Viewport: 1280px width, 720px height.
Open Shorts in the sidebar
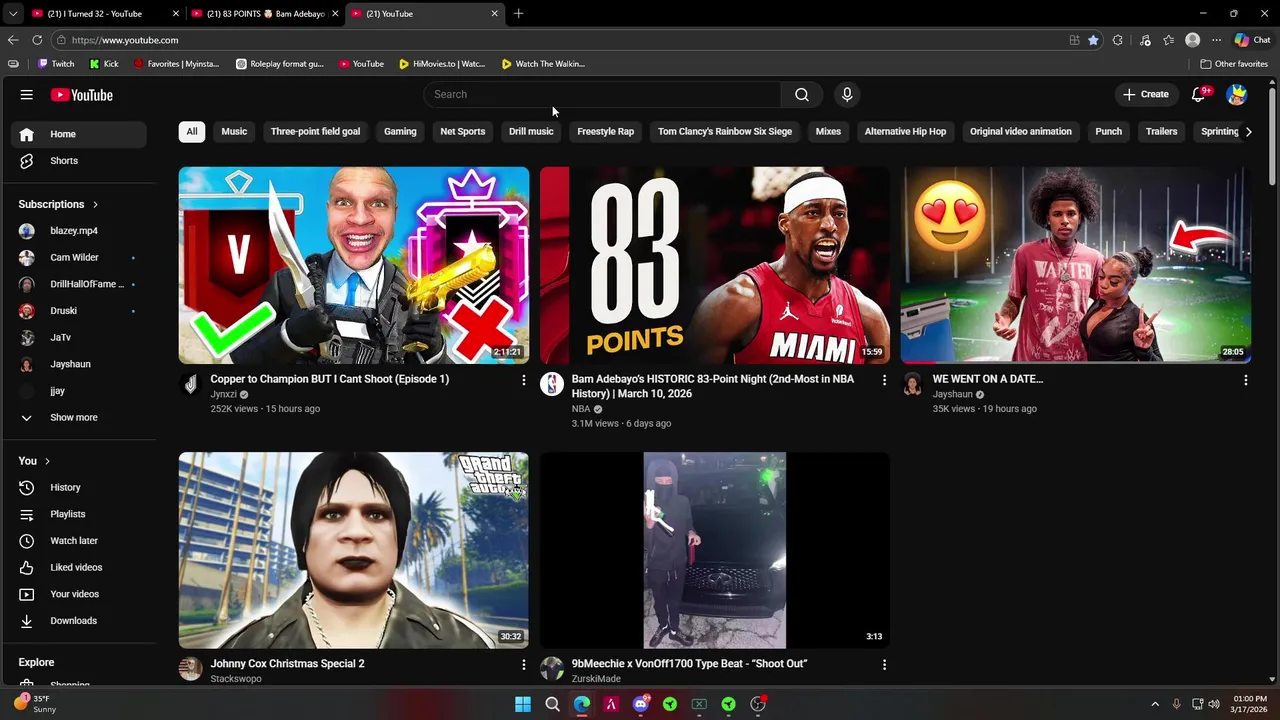(x=80, y=161)
